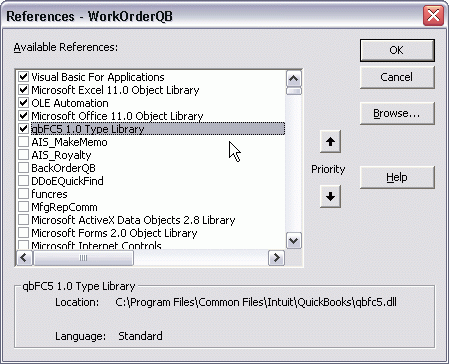
Task: Check Microsoft Forms 2.0 Object Library
Action: [x=23, y=233]
